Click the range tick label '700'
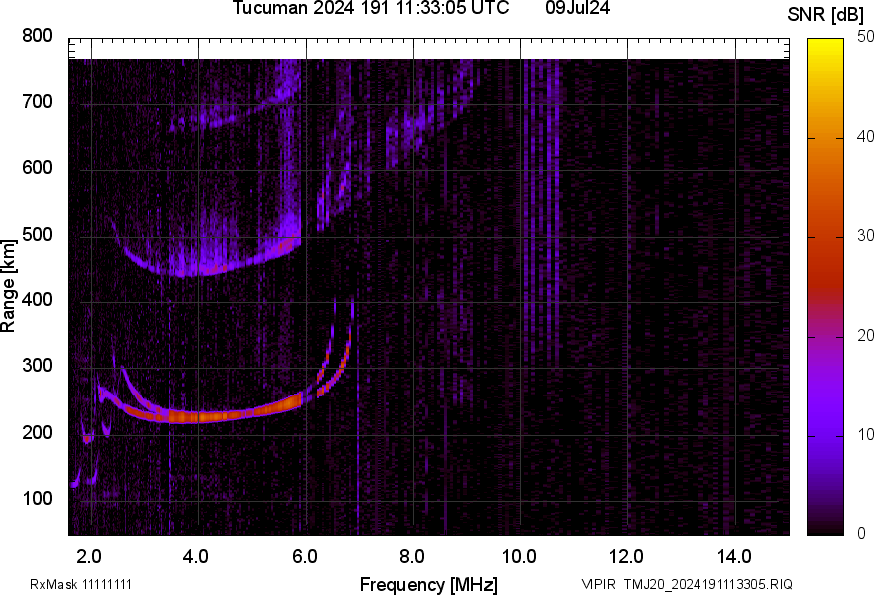 37,102
